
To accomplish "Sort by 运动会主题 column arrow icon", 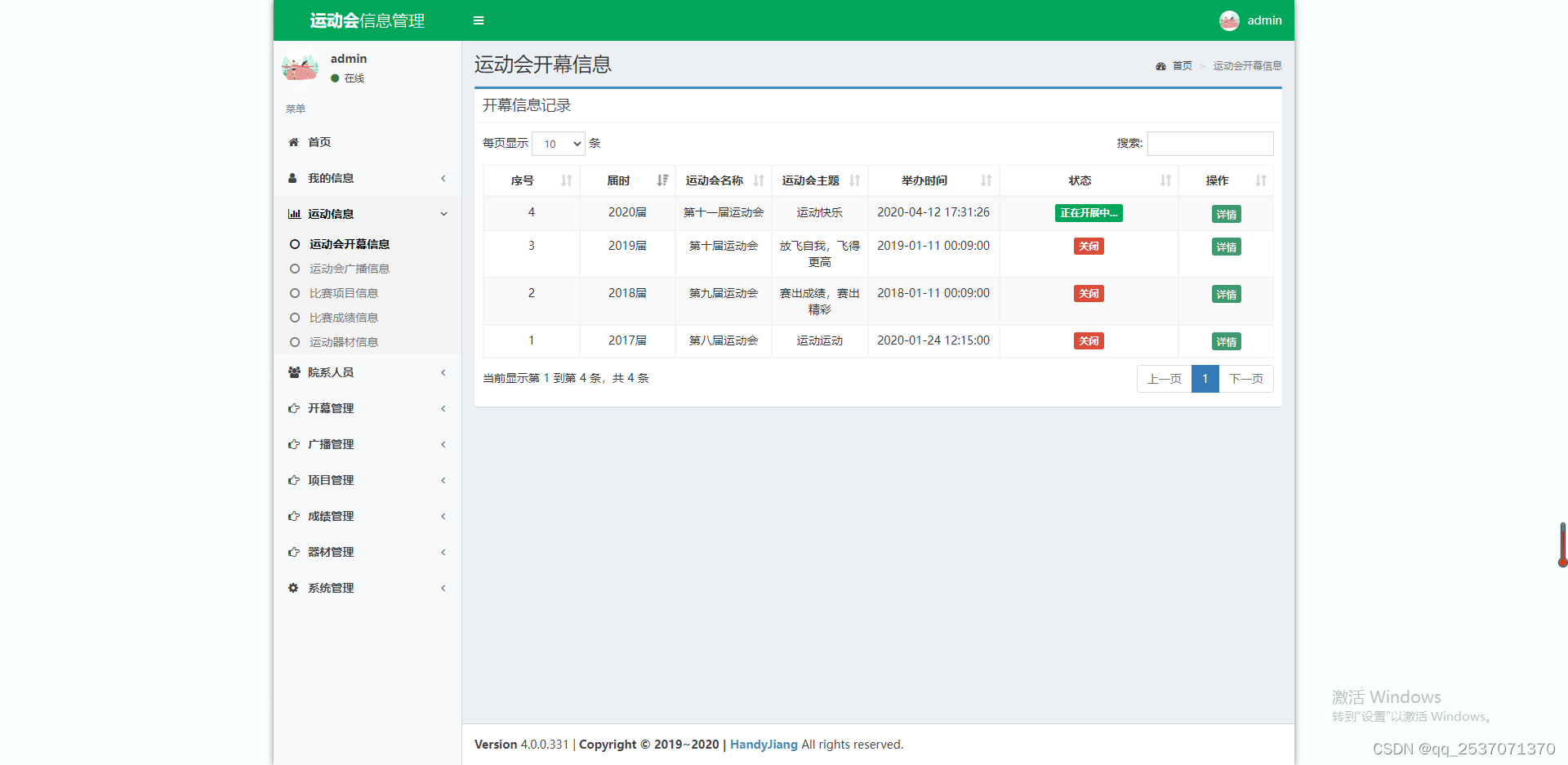I will click(x=854, y=180).
